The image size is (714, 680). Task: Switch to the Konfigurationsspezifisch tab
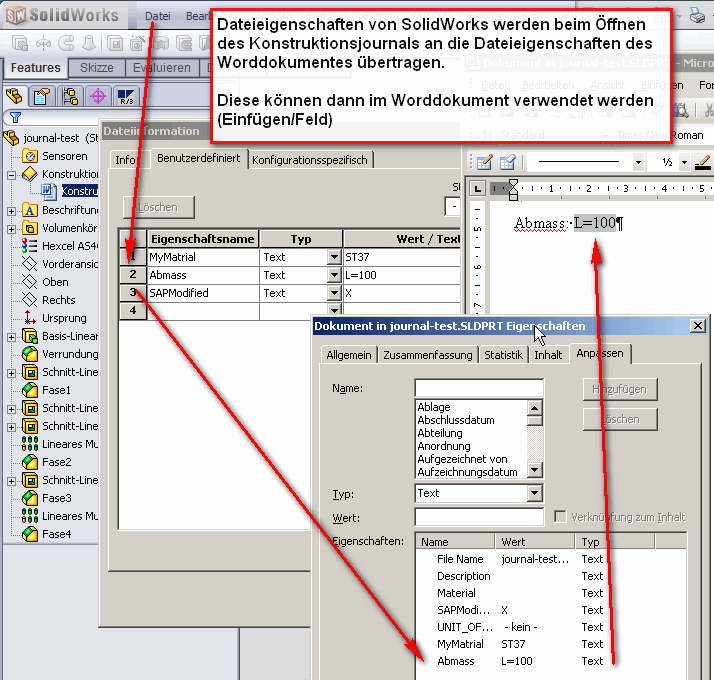(x=310, y=160)
